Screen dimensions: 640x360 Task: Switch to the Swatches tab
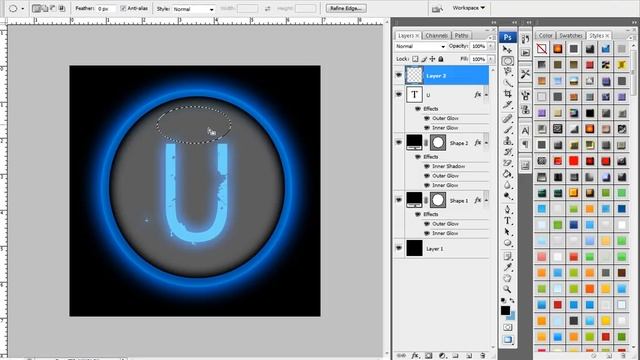(571, 36)
